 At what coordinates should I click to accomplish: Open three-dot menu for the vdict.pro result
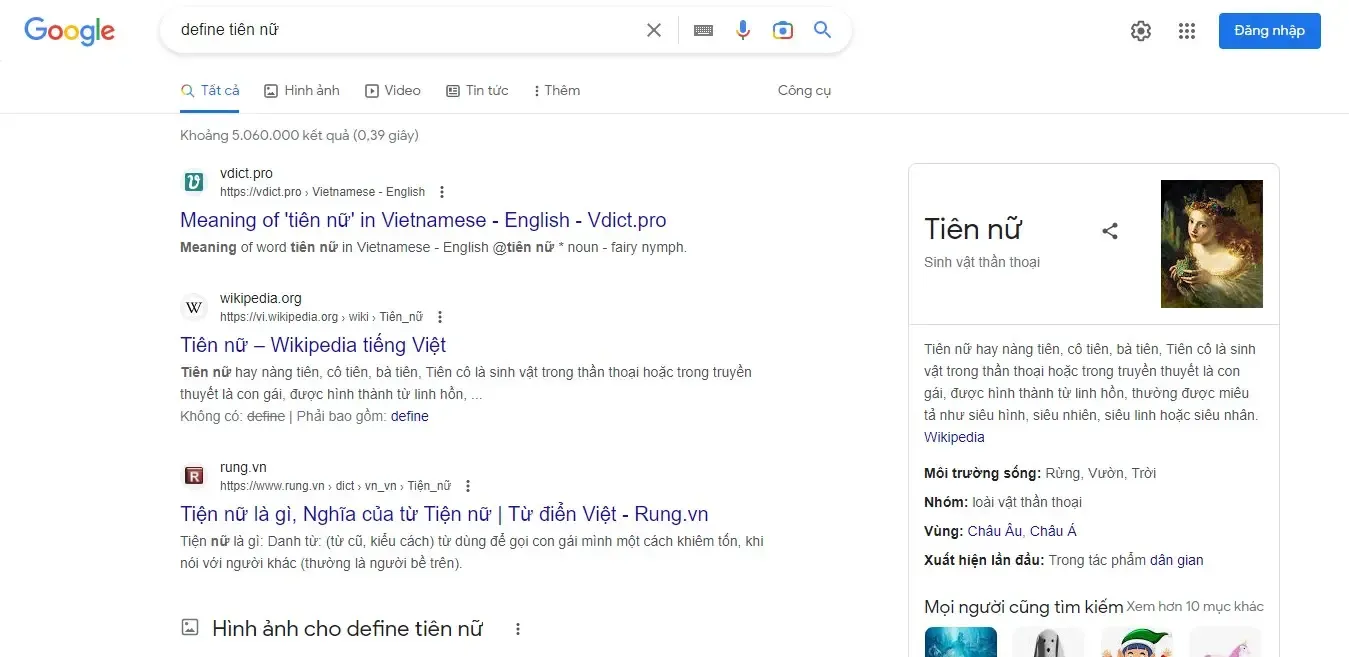[x=441, y=192]
